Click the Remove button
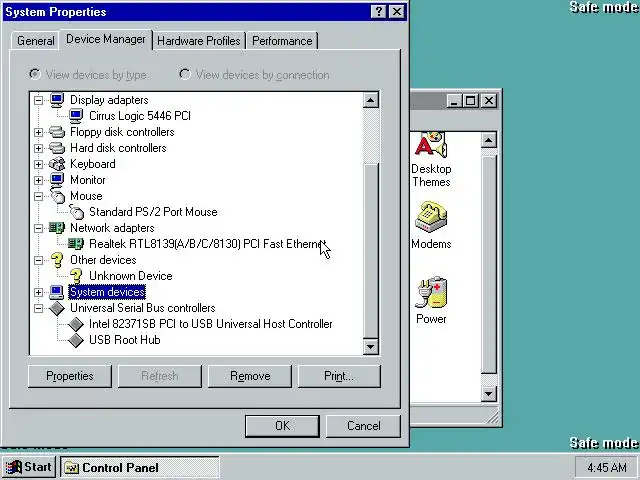Image resolution: width=640 pixels, height=480 pixels. pyautogui.click(x=250, y=376)
